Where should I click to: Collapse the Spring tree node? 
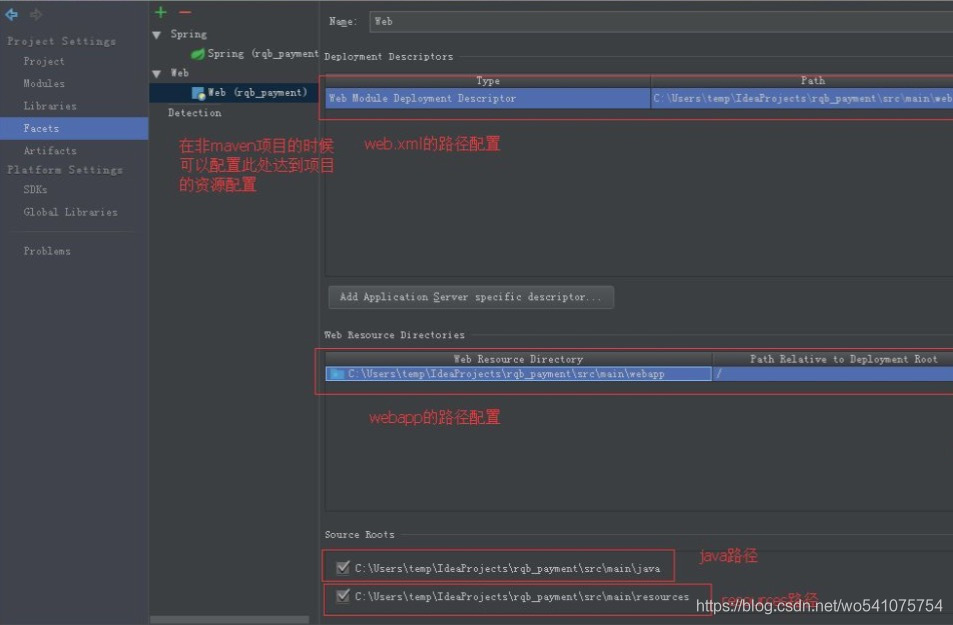coord(157,33)
